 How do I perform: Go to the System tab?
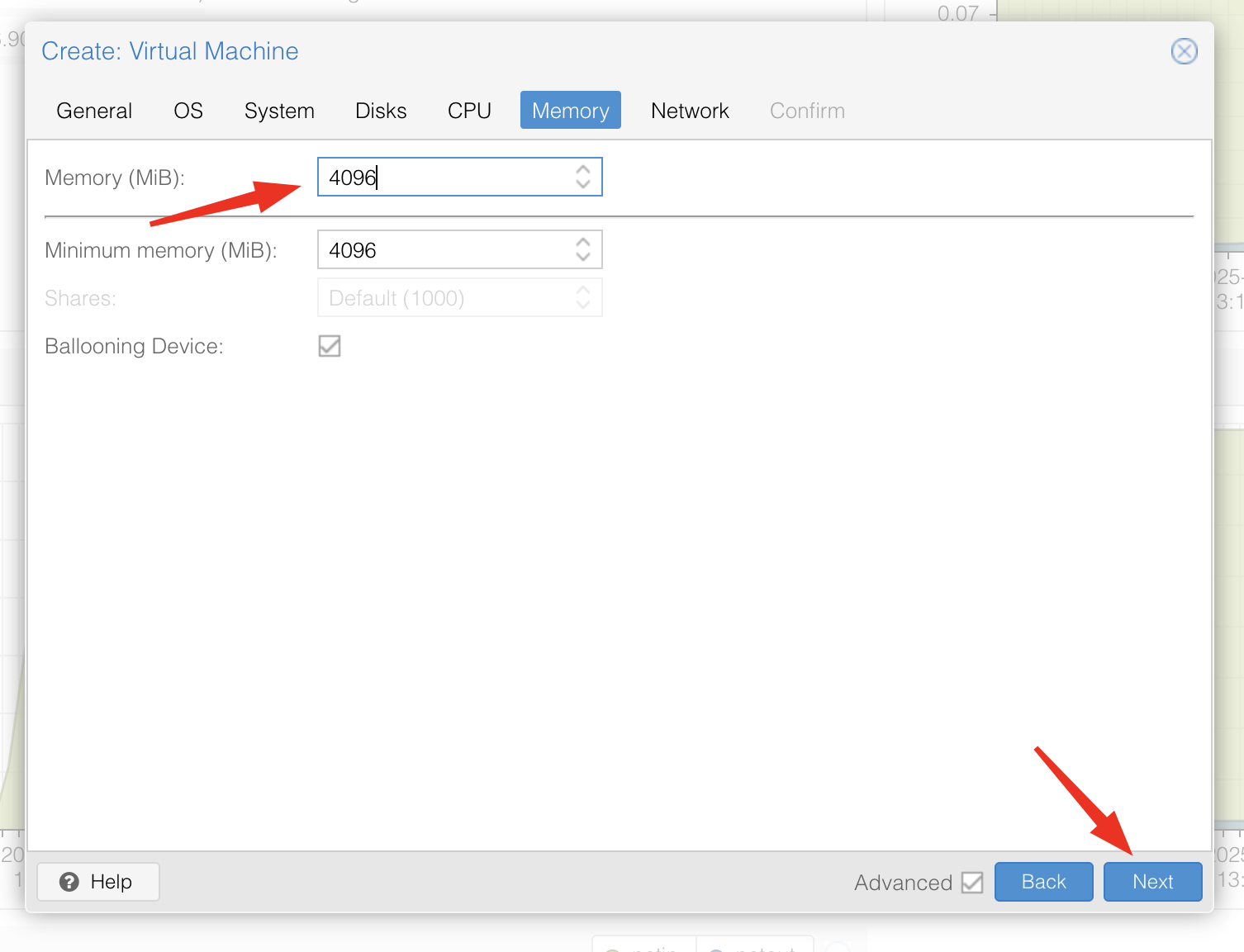pos(279,111)
